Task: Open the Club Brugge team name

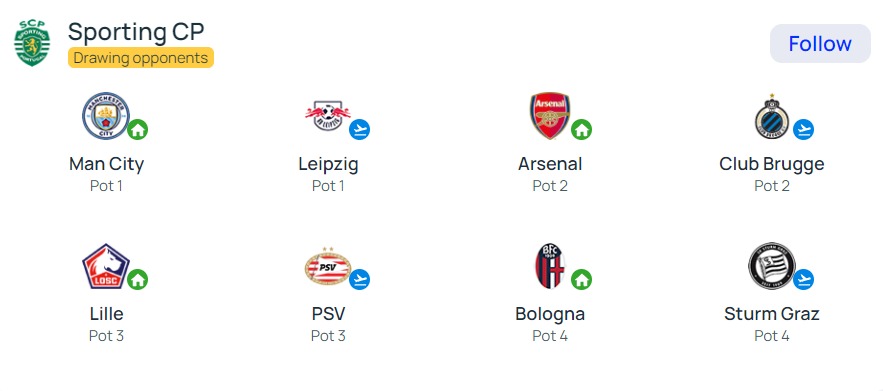Action: pos(771,164)
